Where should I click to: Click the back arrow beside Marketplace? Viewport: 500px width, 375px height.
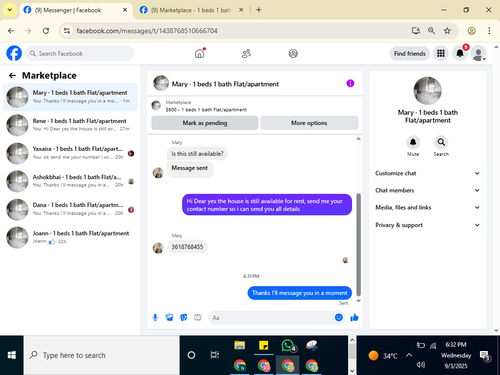point(12,76)
